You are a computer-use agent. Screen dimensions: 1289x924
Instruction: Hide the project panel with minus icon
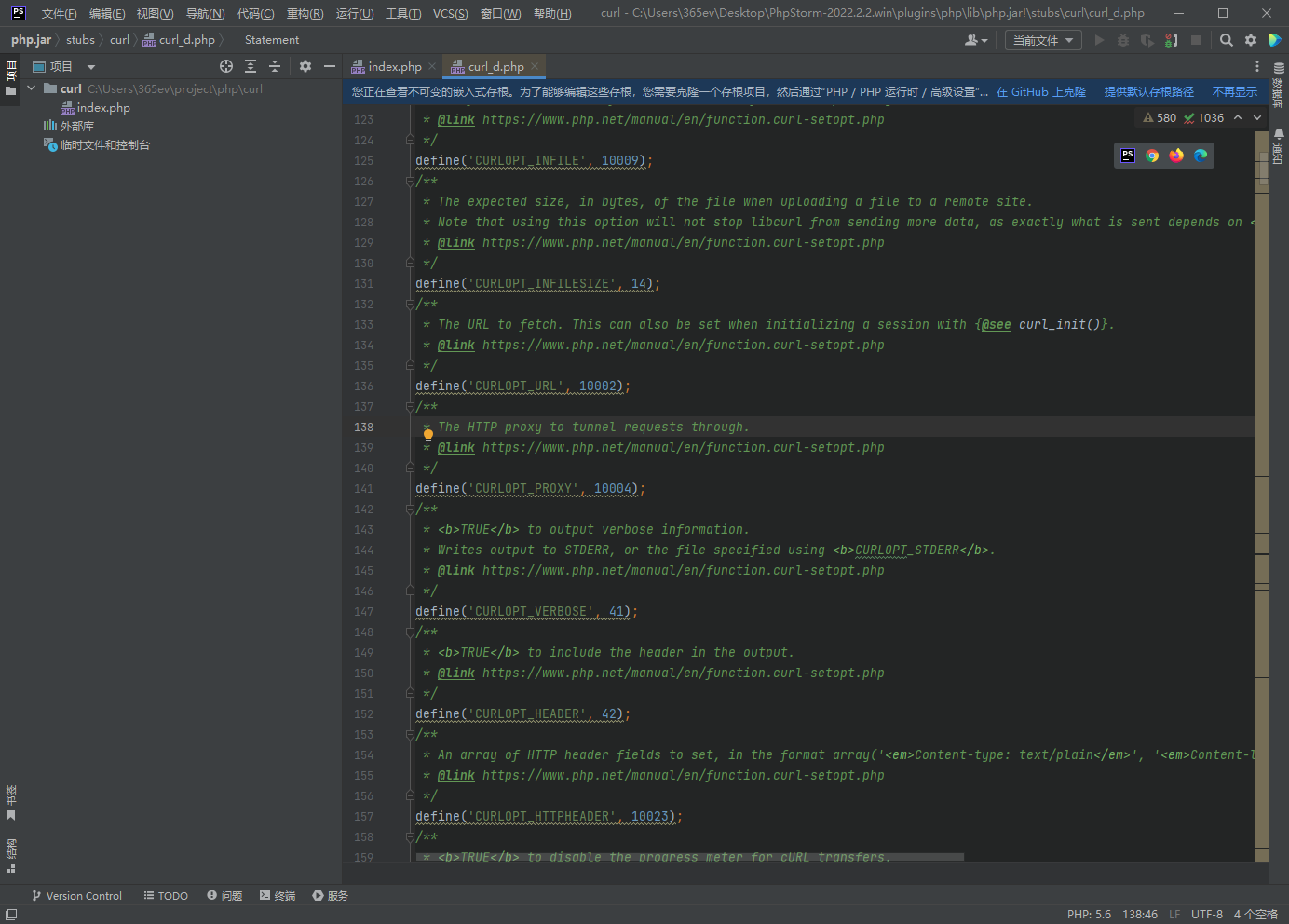click(330, 66)
